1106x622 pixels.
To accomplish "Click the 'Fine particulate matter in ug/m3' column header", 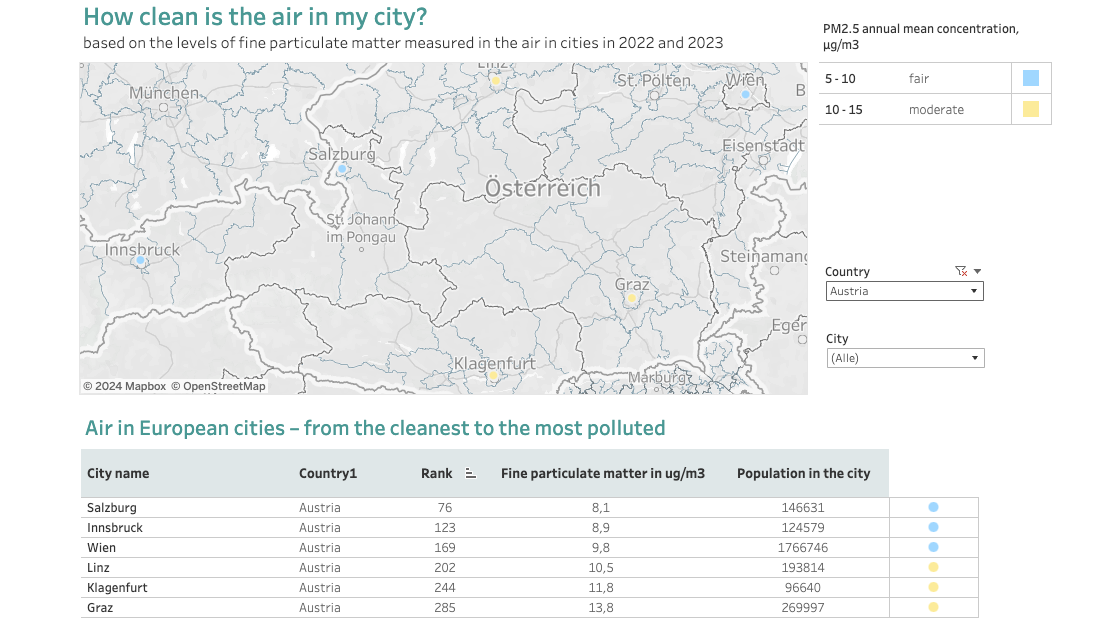I will click(x=601, y=473).
